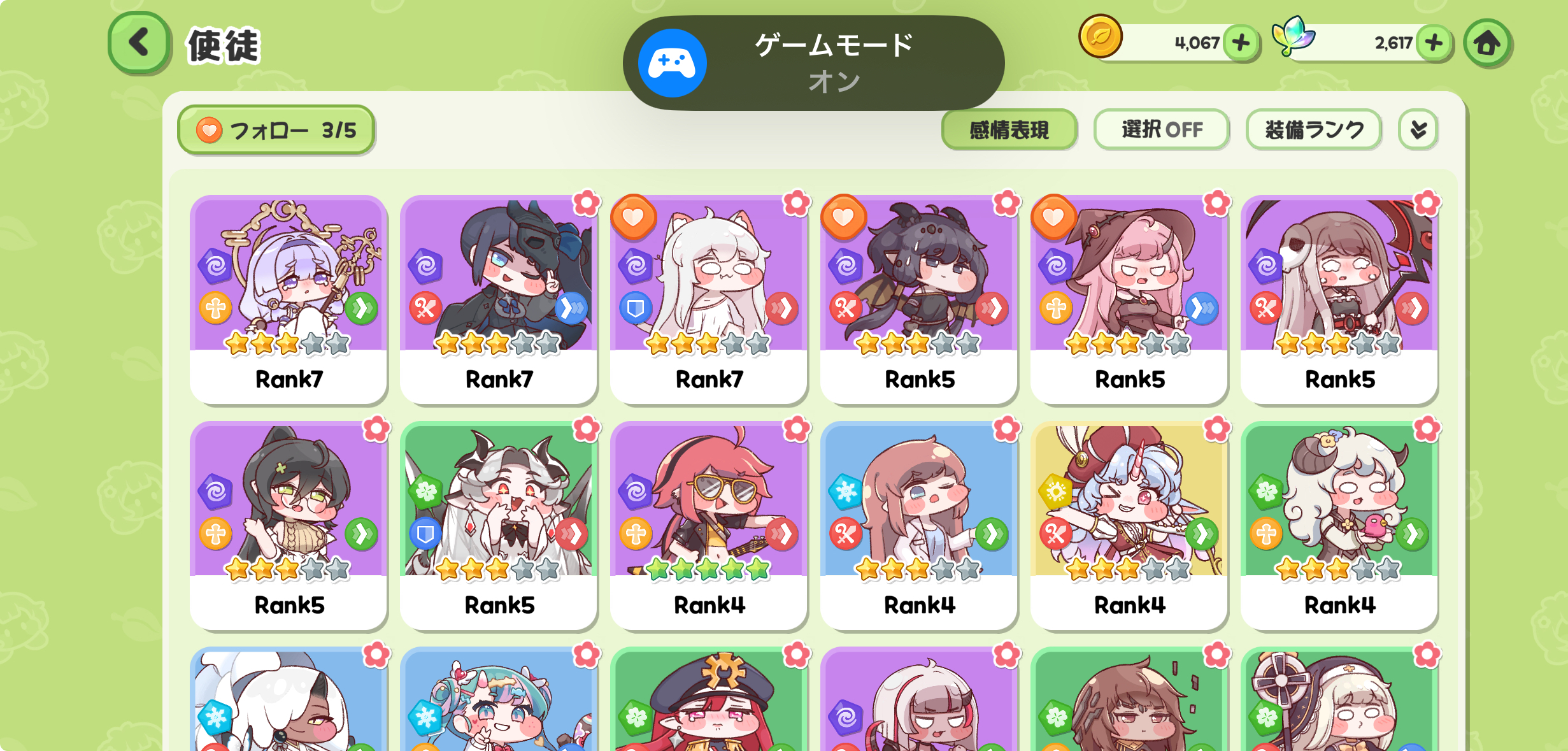The width and height of the screenshot is (1568, 751).
Task: Open the home screen via house icon
Action: (1487, 43)
